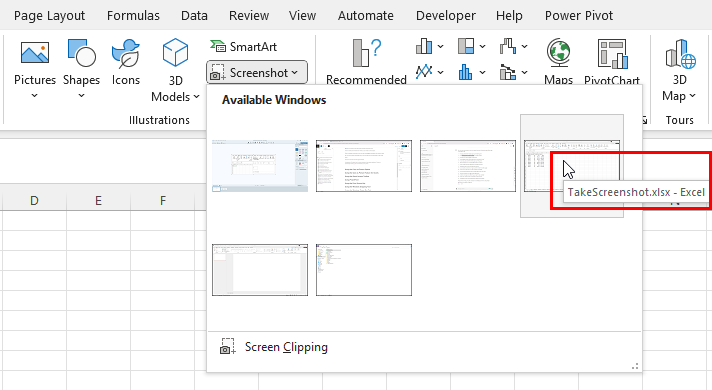Viewport: 712px width, 390px height.
Task: Insert a hierarchy treemap chart
Action: click(x=466, y=46)
